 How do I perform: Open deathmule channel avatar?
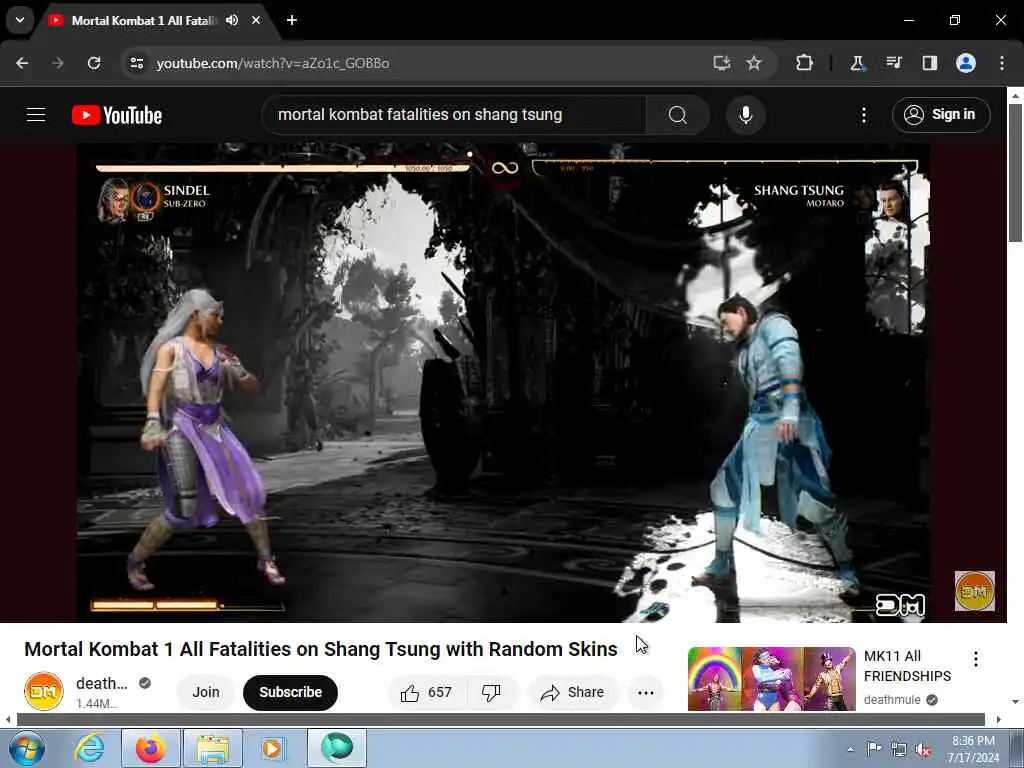(44, 691)
